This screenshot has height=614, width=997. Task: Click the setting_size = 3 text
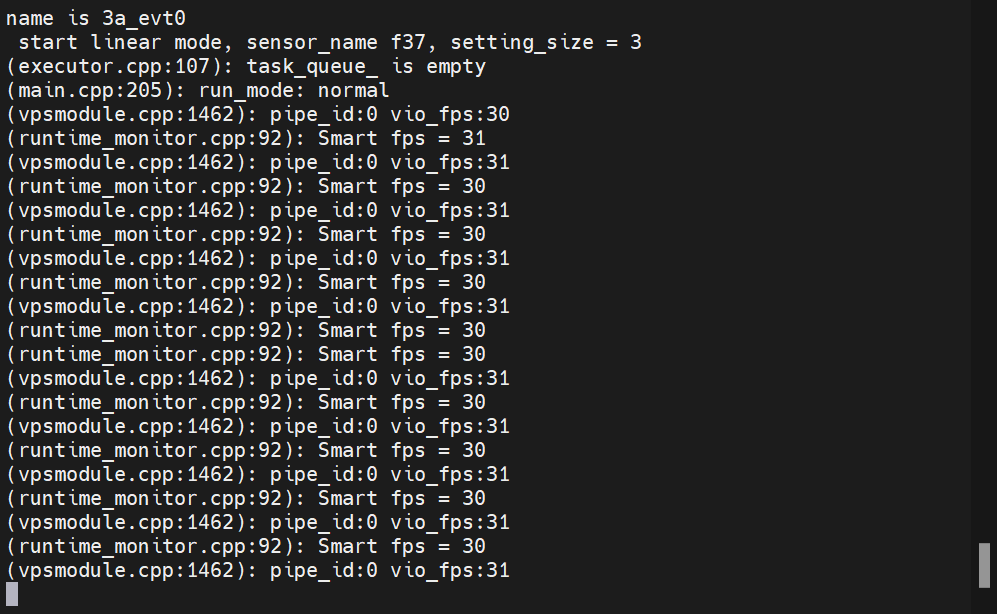pos(546,43)
